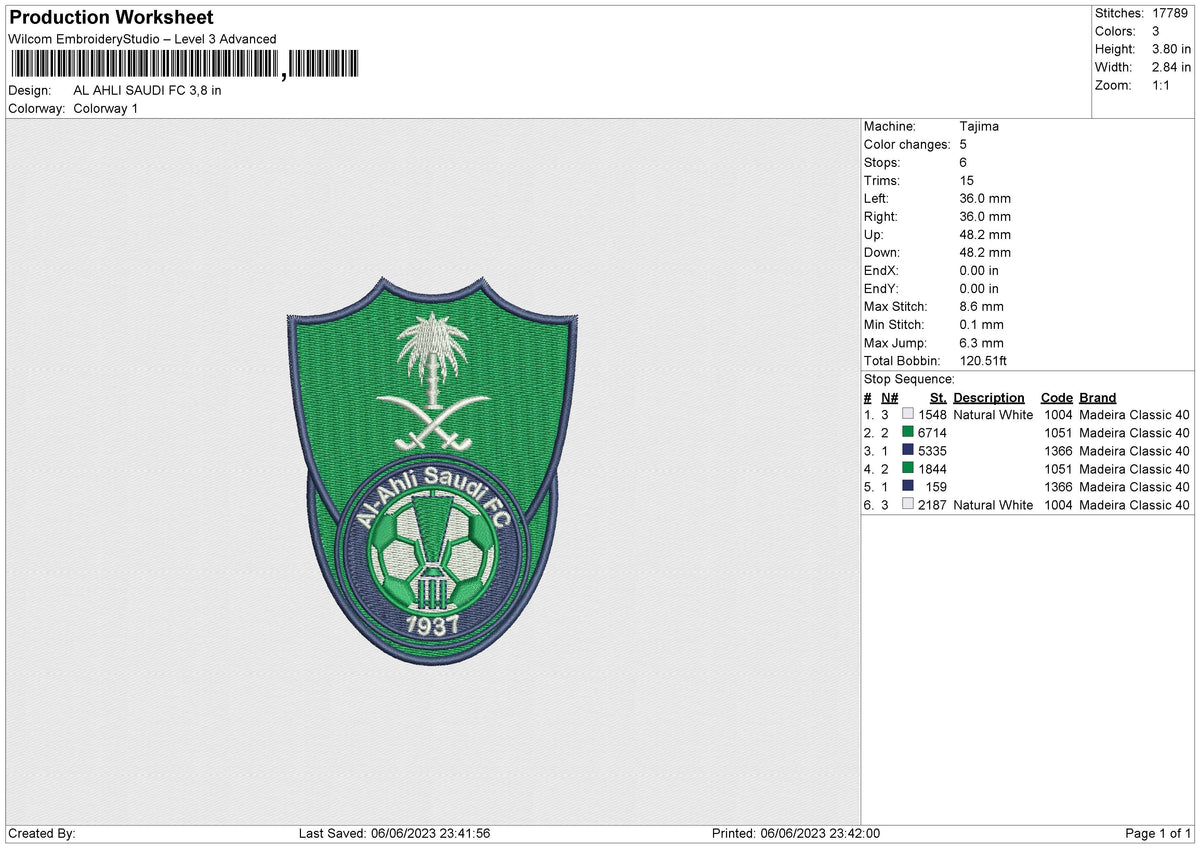This screenshot has width=1200, height=848.
Task: Select 'Natural White' in stop 1 row
Action: point(993,415)
